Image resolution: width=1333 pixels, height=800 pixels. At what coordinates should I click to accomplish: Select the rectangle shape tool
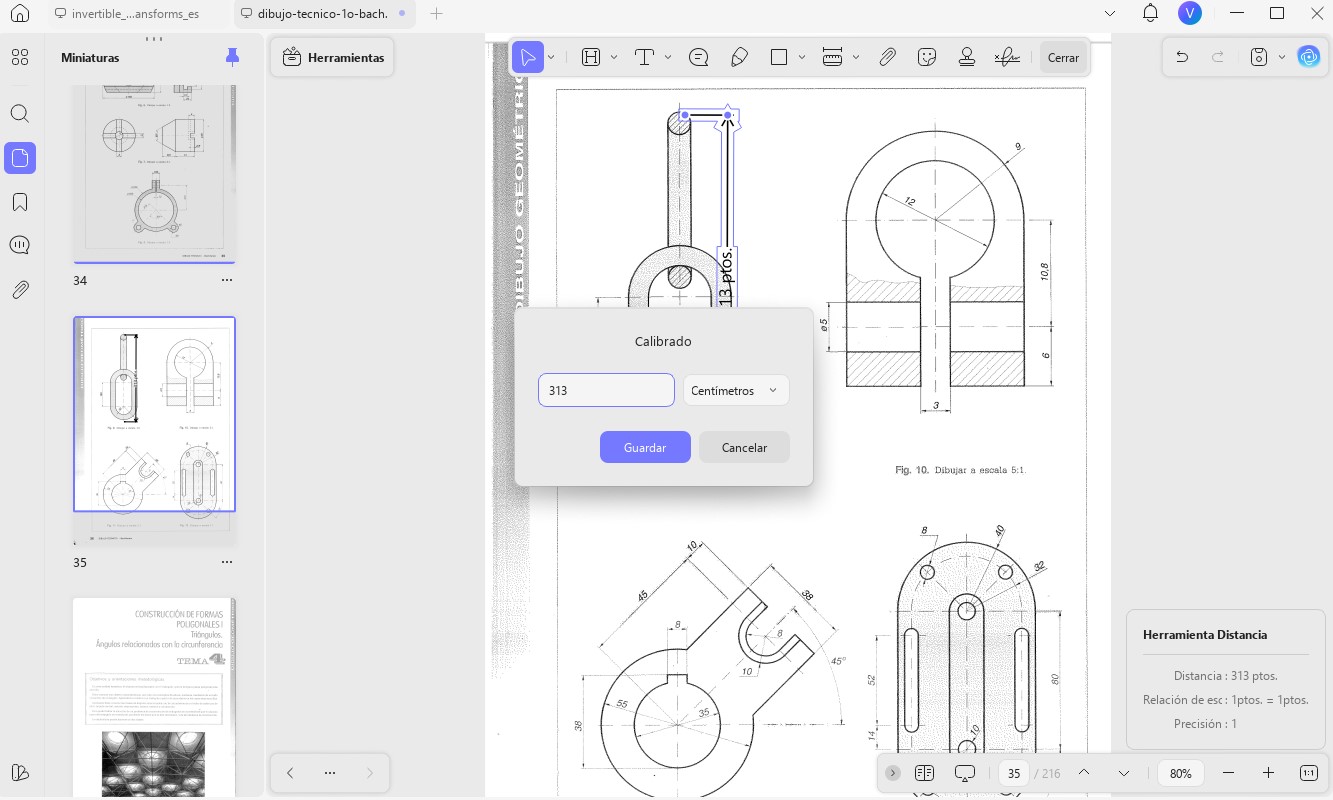[779, 57]
